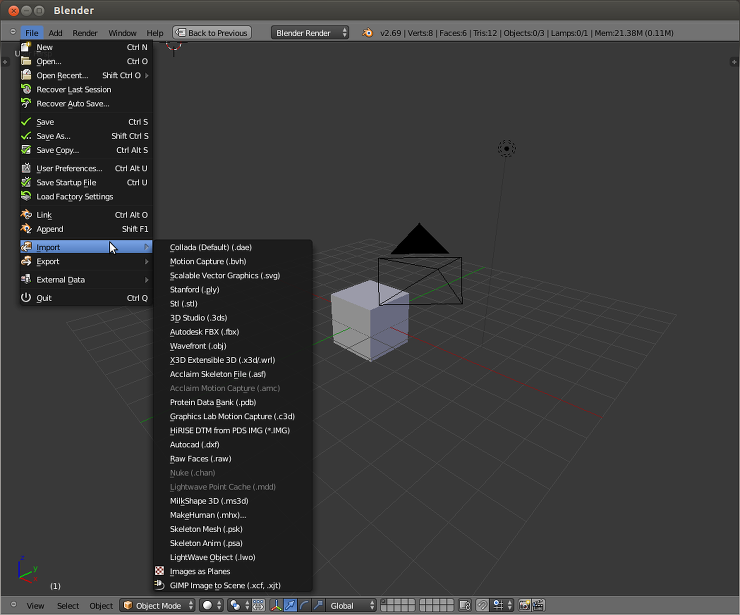Import Stanford (.ply) file
740x615 pixels.
[233, 289]
